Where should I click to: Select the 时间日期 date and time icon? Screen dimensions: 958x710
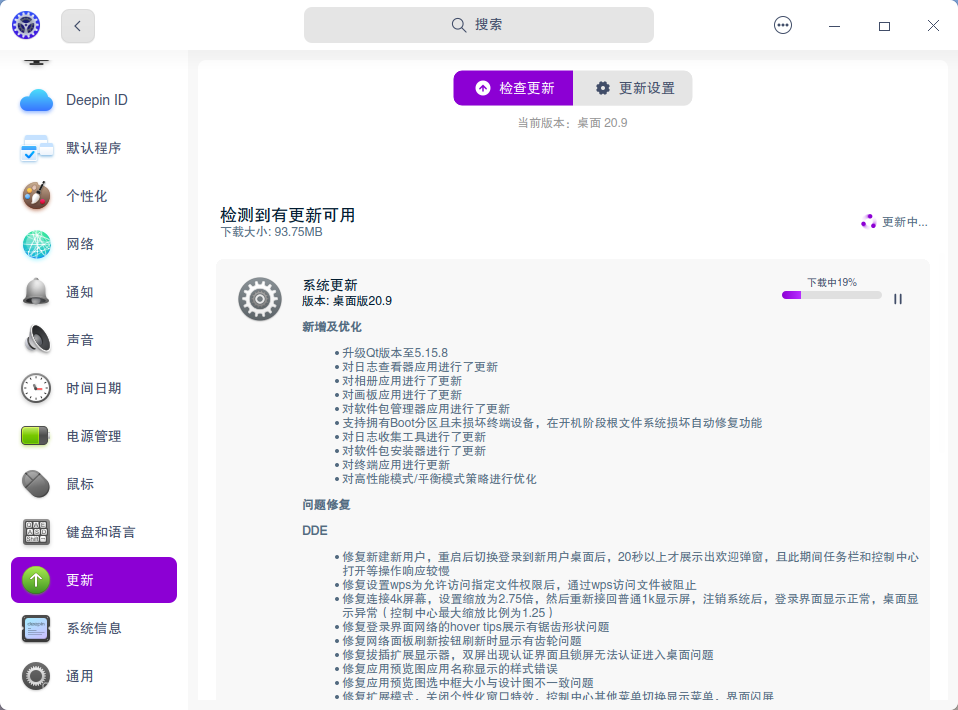95,388
